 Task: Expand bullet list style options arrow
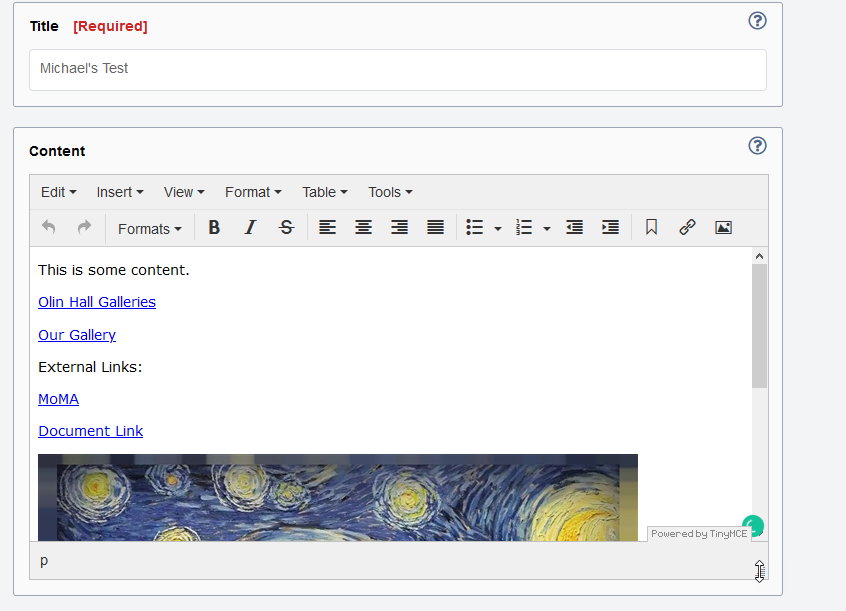tap(498, 229)
